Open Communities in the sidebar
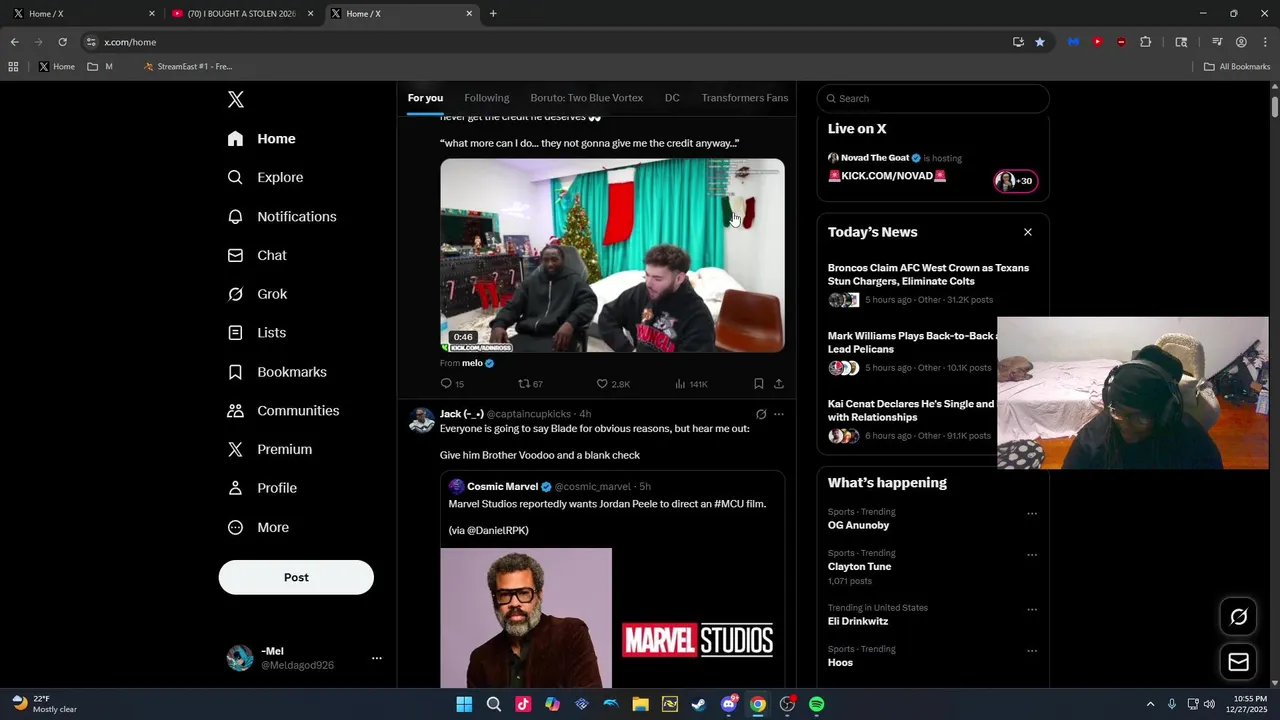Viewport: 1280px width, 720px height. (283, 411)
